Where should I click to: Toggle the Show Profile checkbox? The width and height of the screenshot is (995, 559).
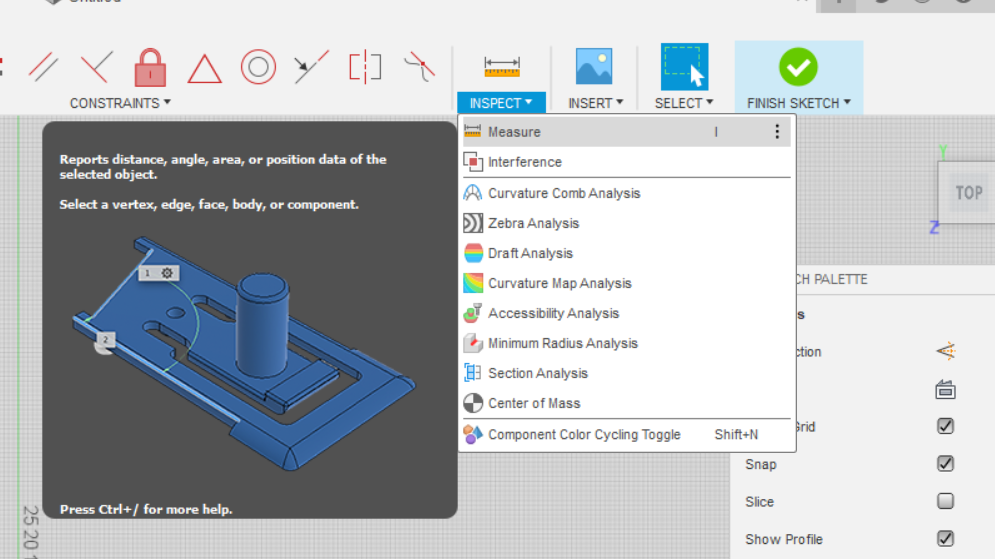[946, 539]
